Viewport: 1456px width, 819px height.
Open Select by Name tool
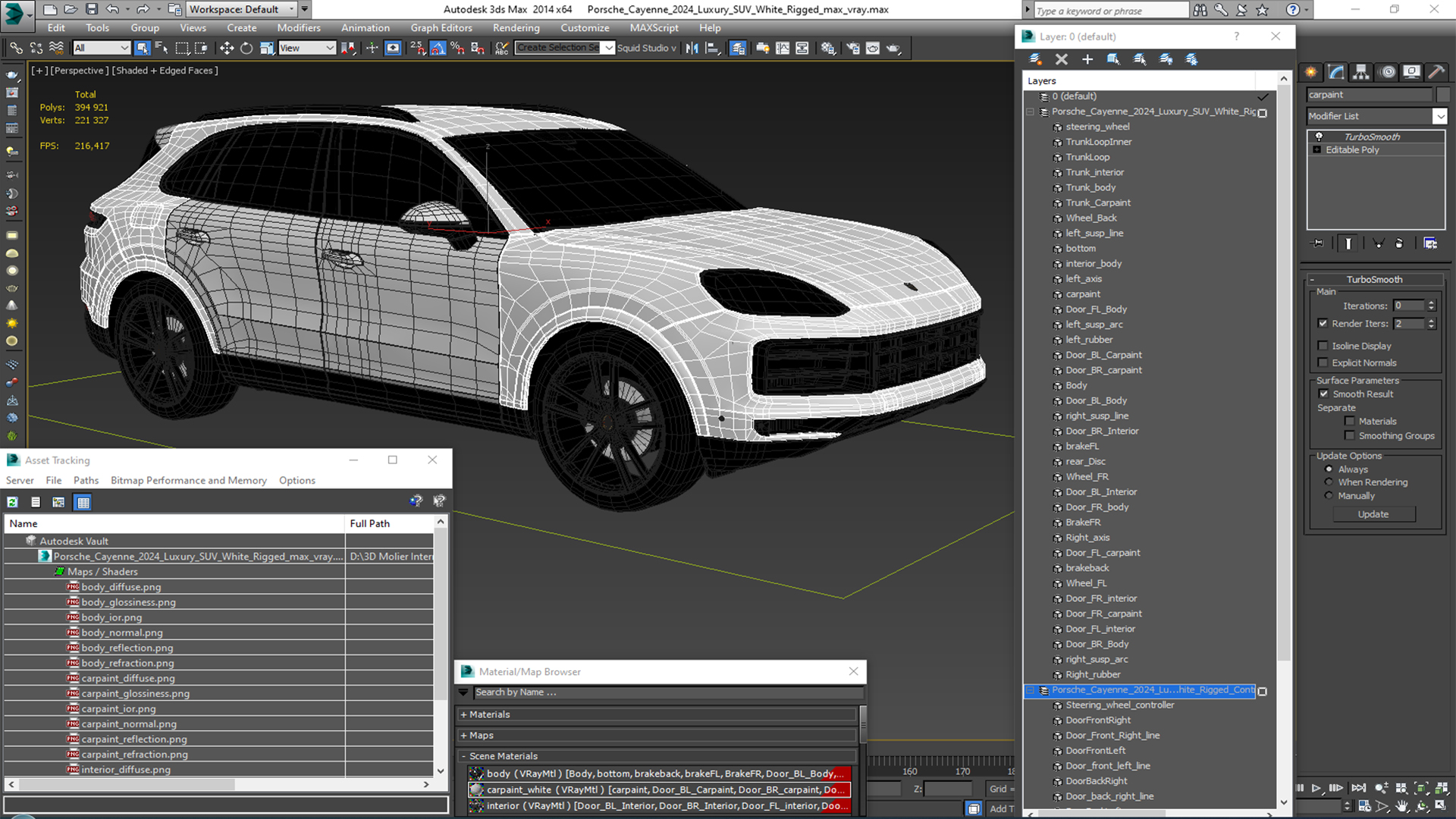[162, 48]
